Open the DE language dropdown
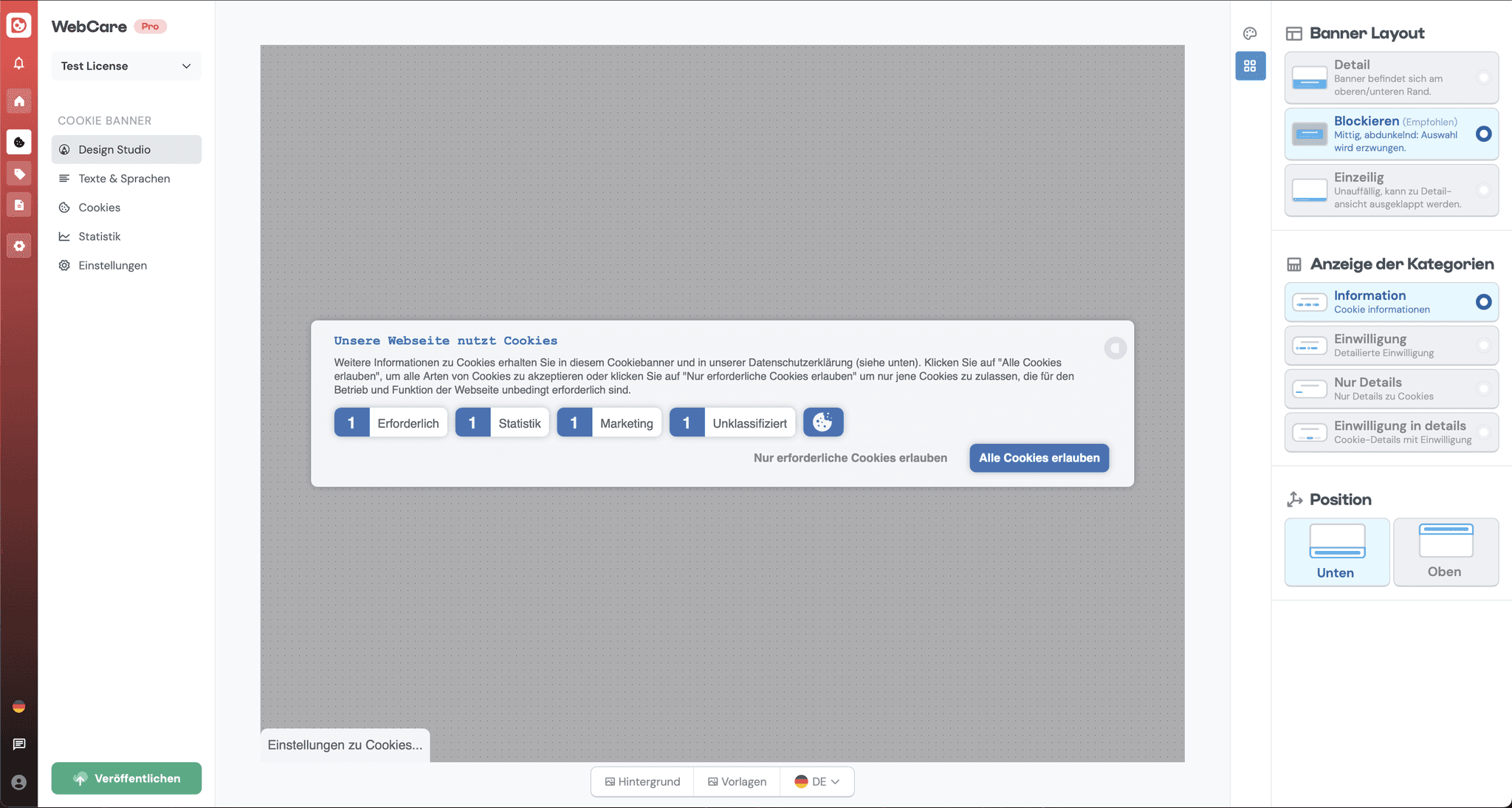 tap(817, 781)
